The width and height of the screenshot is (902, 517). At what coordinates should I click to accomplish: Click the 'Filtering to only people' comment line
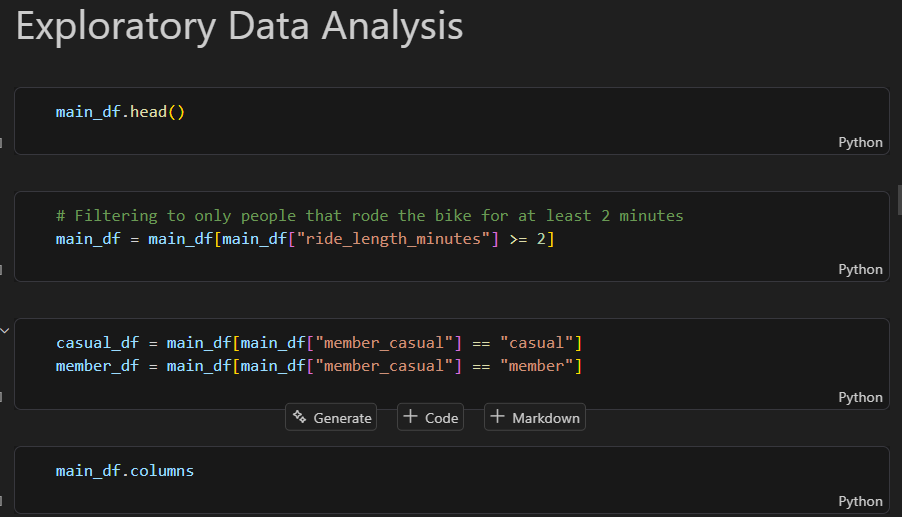pyautogui.click(x=369, y=216)
